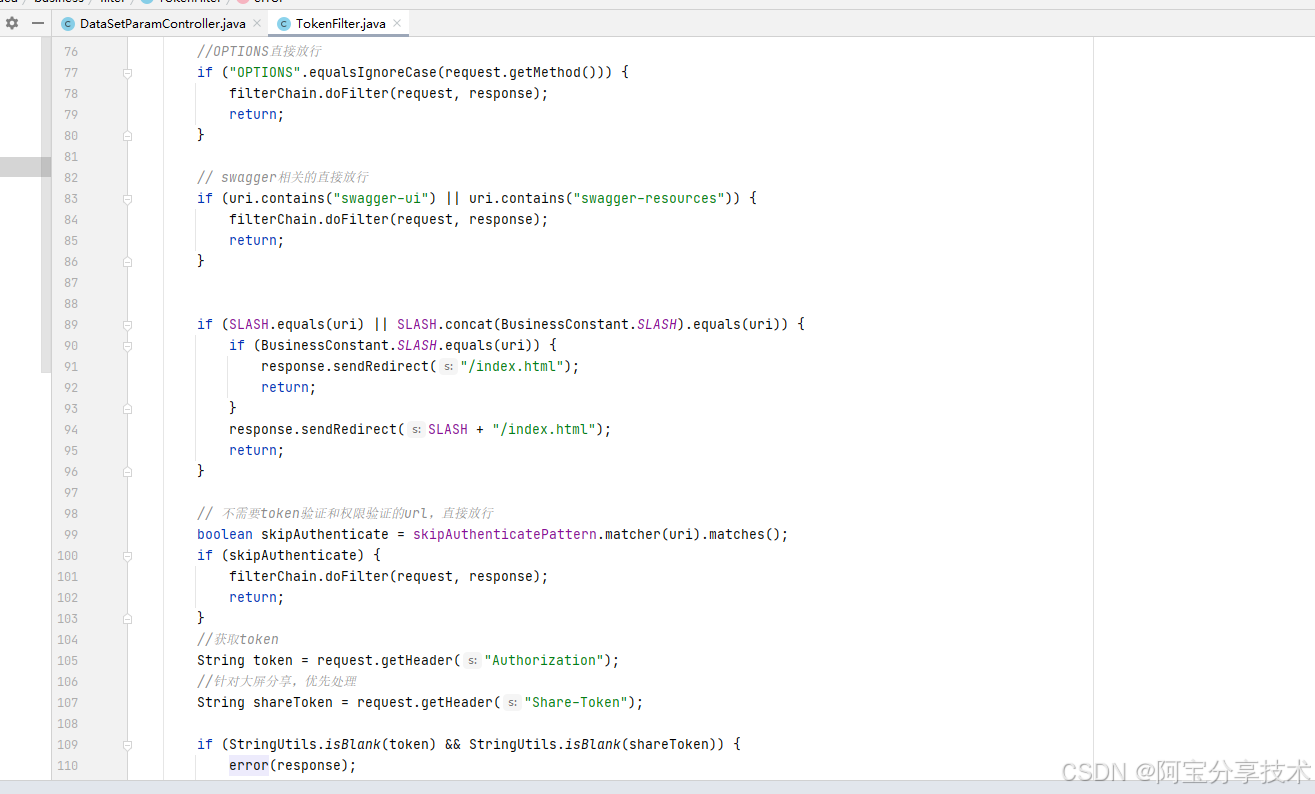Click the parameter hint before "/index.html" on line 91

pos(448,367)
